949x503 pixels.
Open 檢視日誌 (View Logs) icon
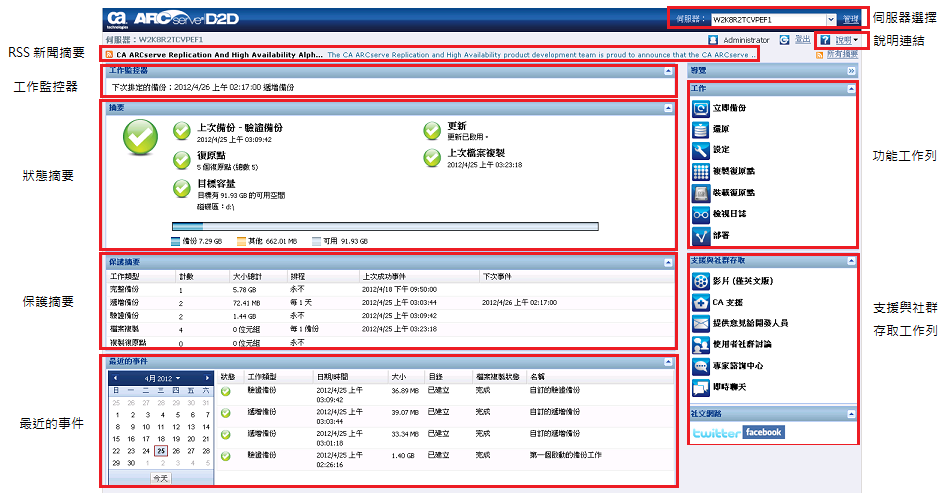click(x=700, y=214)
